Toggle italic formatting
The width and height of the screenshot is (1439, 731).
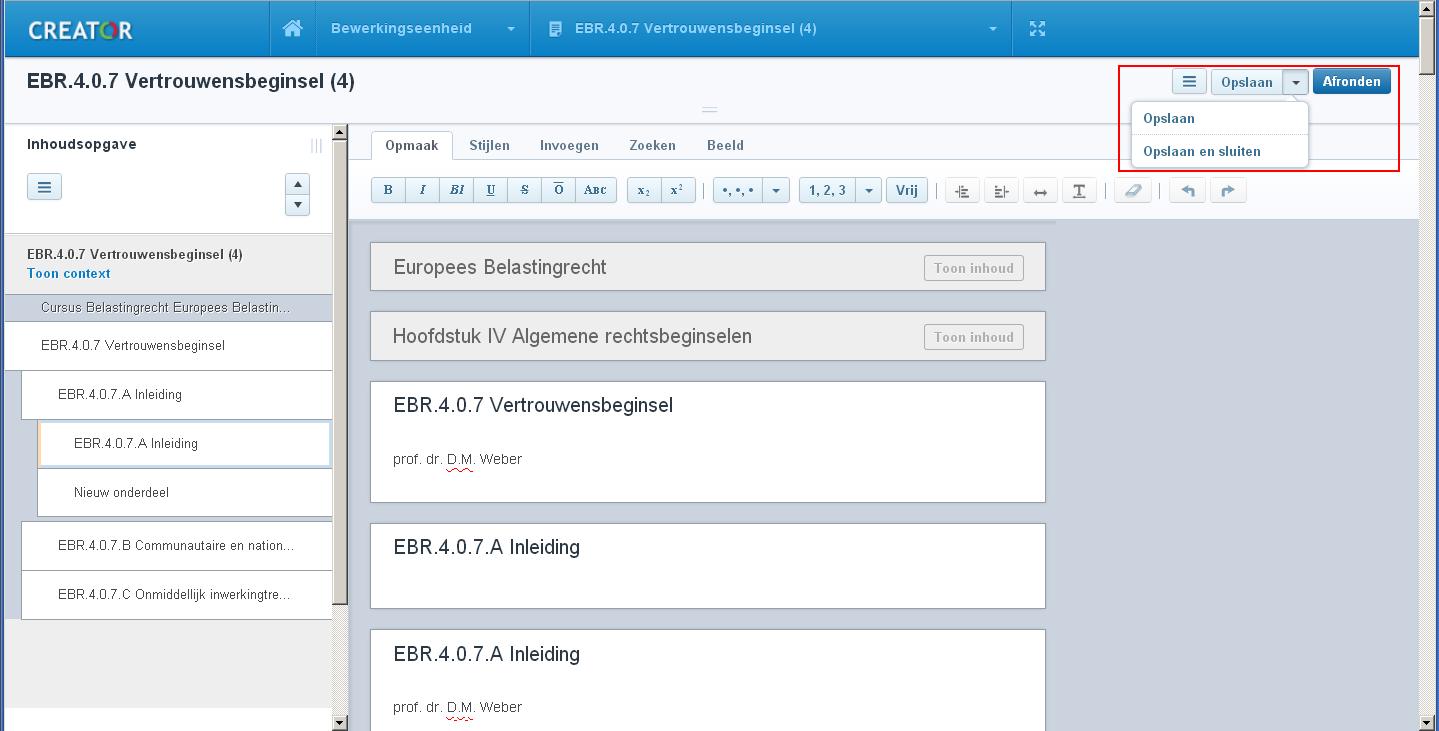(422, 190)
